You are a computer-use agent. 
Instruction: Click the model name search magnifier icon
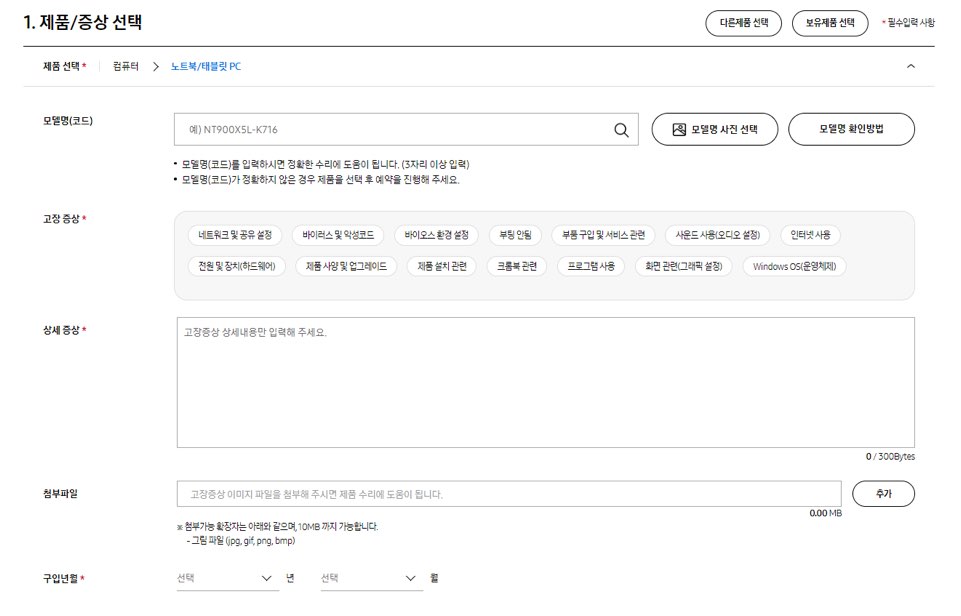(621, 129)
